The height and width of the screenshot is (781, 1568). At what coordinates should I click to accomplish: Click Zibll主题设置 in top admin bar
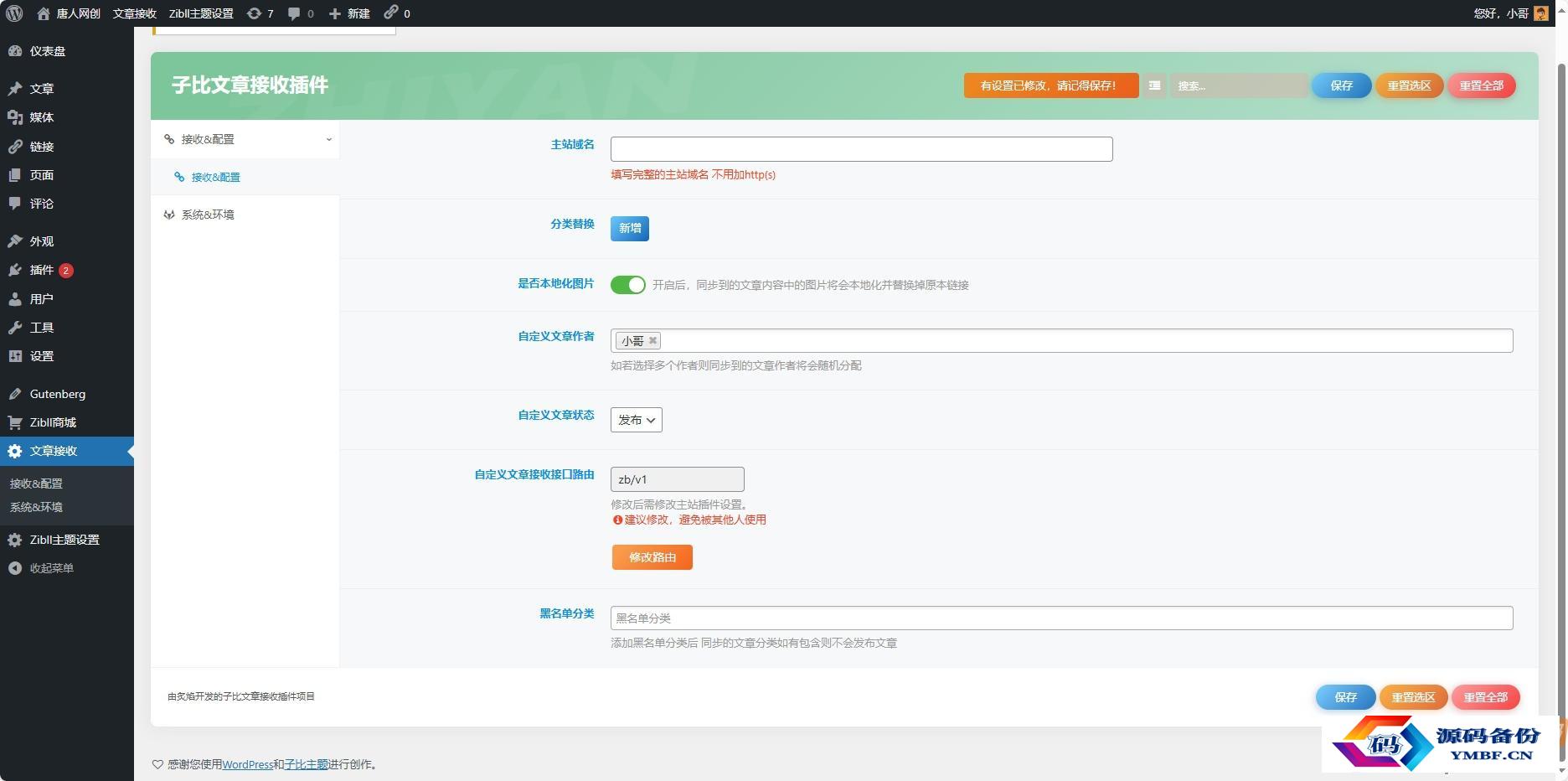coord(201,13)
